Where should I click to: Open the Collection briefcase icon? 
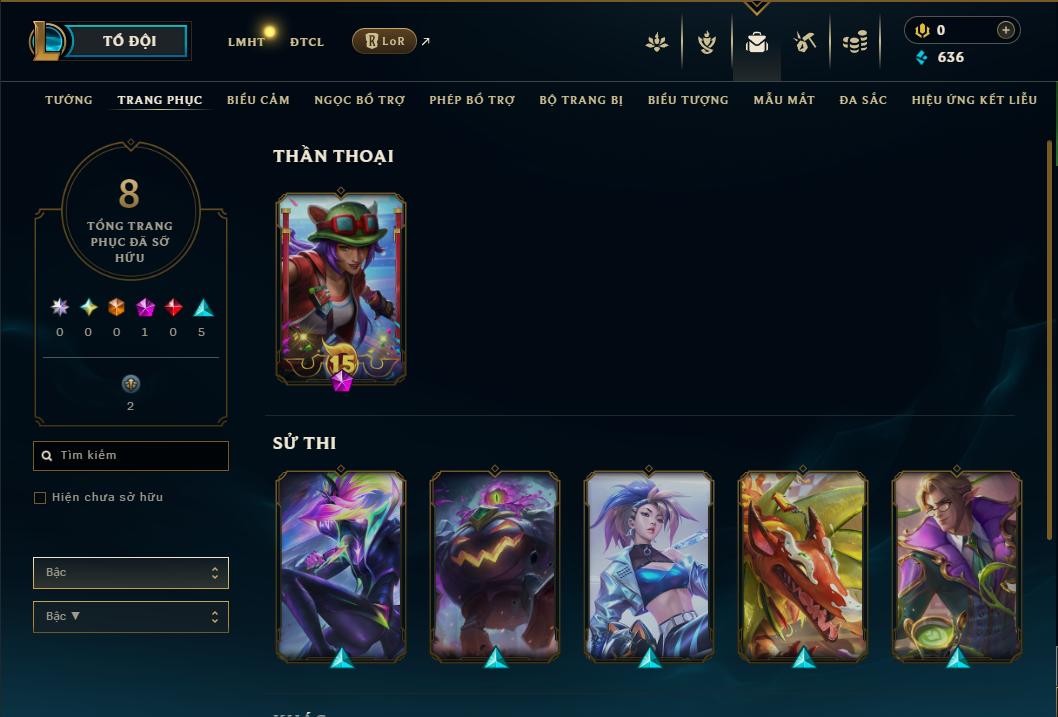[x=756, y=42]
